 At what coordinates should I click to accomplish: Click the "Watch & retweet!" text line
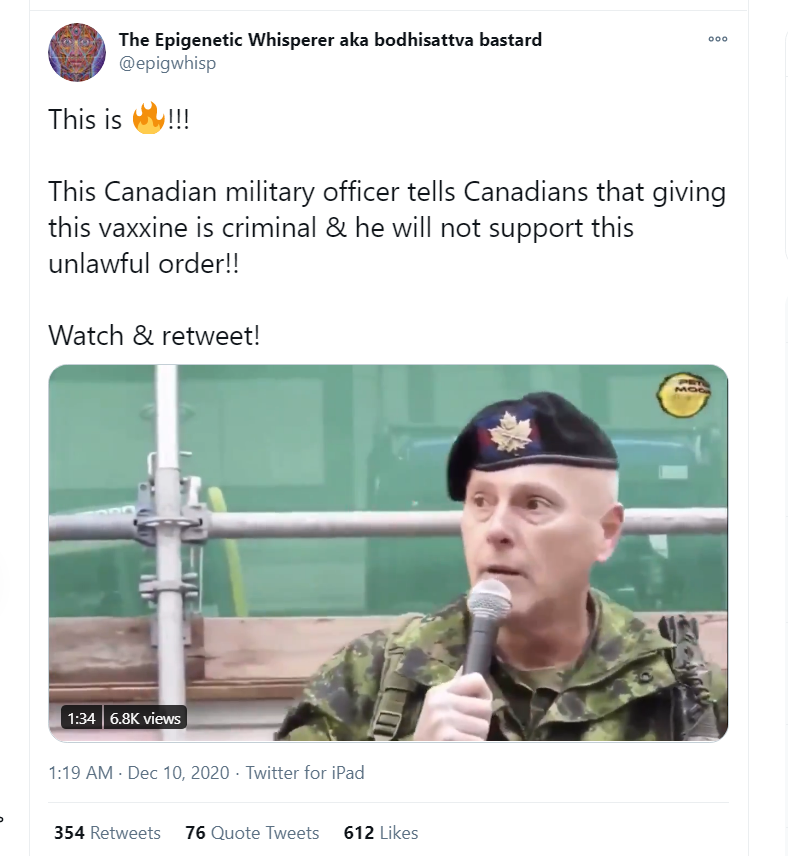click(154, 335)
